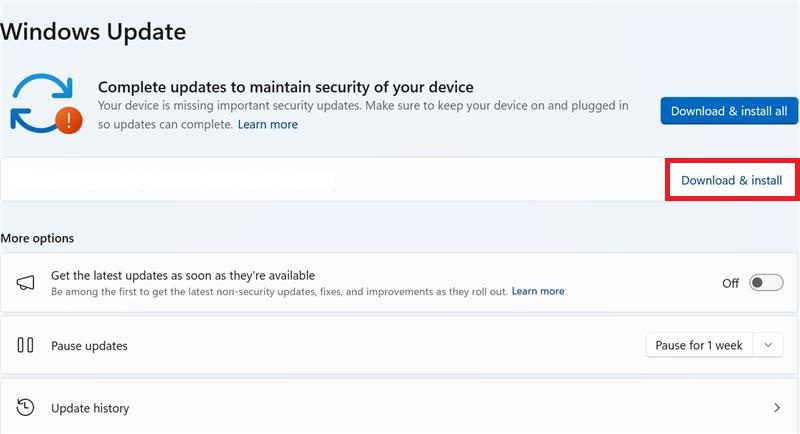Enable the get latest updates toggle

pyautogui.click(x=766, y=283)
